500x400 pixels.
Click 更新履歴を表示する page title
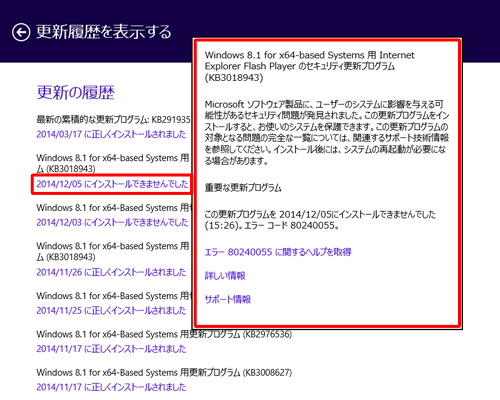(x=104, y=32)
